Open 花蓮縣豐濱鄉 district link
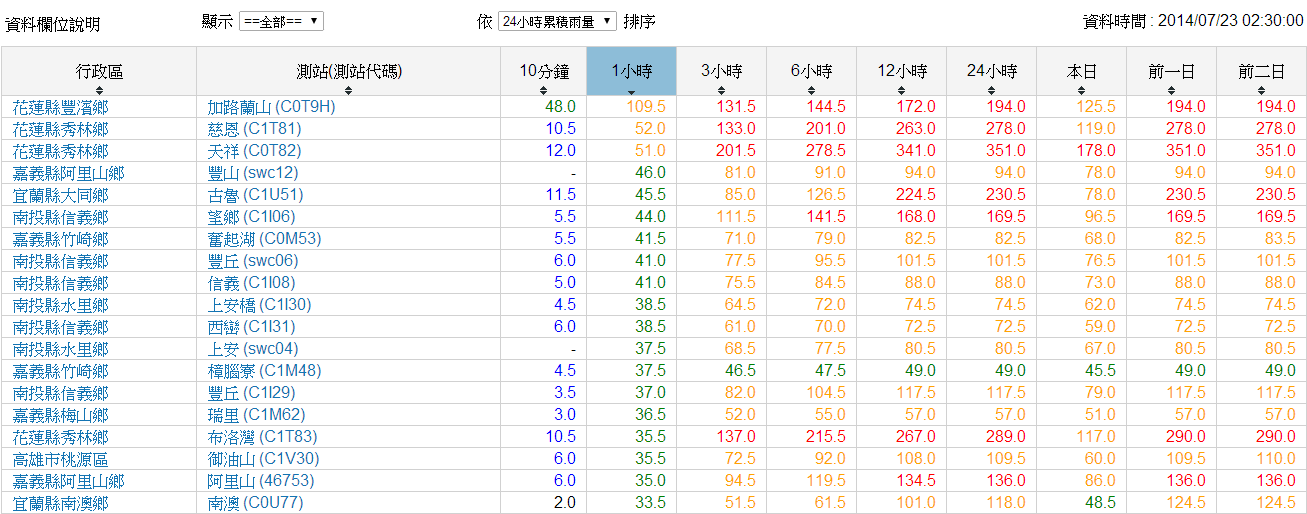The height and width of the screenshot is (514, 1307). coord(60,107)
